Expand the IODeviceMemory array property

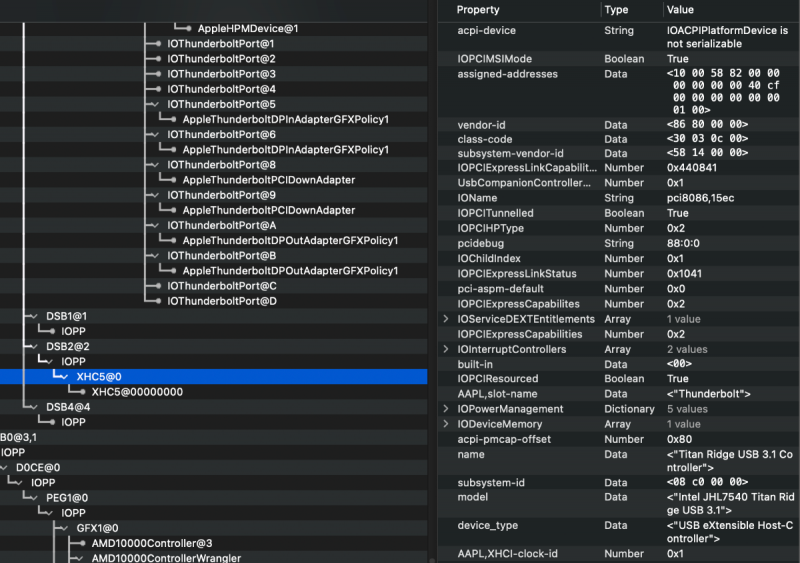tap(446, 424)
